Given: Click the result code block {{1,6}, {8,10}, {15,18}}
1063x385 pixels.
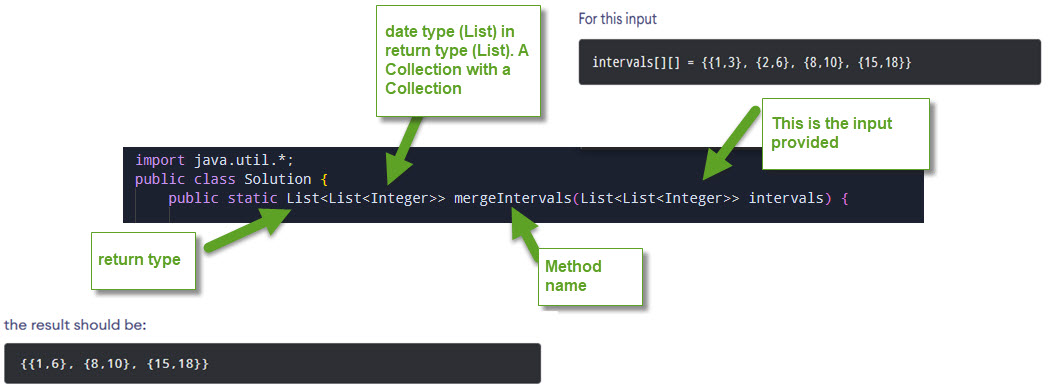Looking at the screenshot, I should click(x=272, y=363).
